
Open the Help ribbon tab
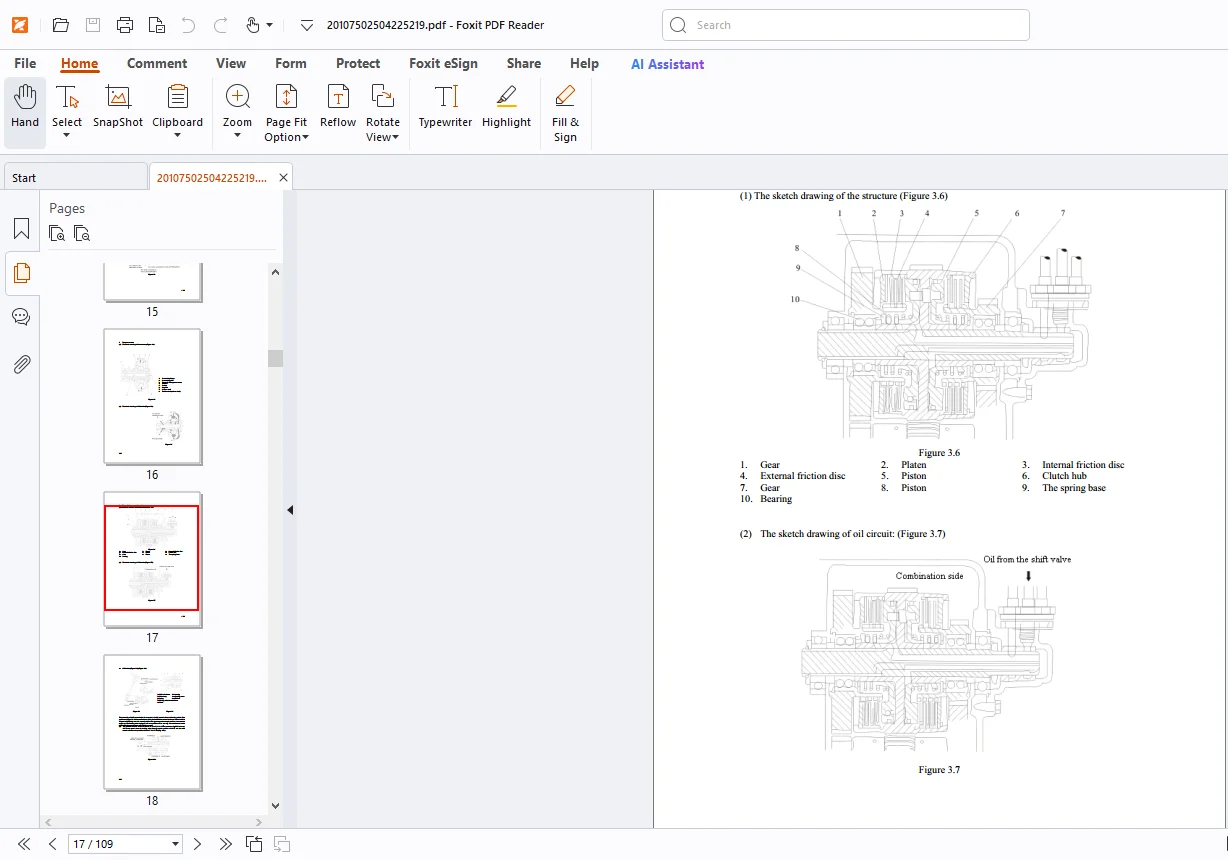pos(584,63)
